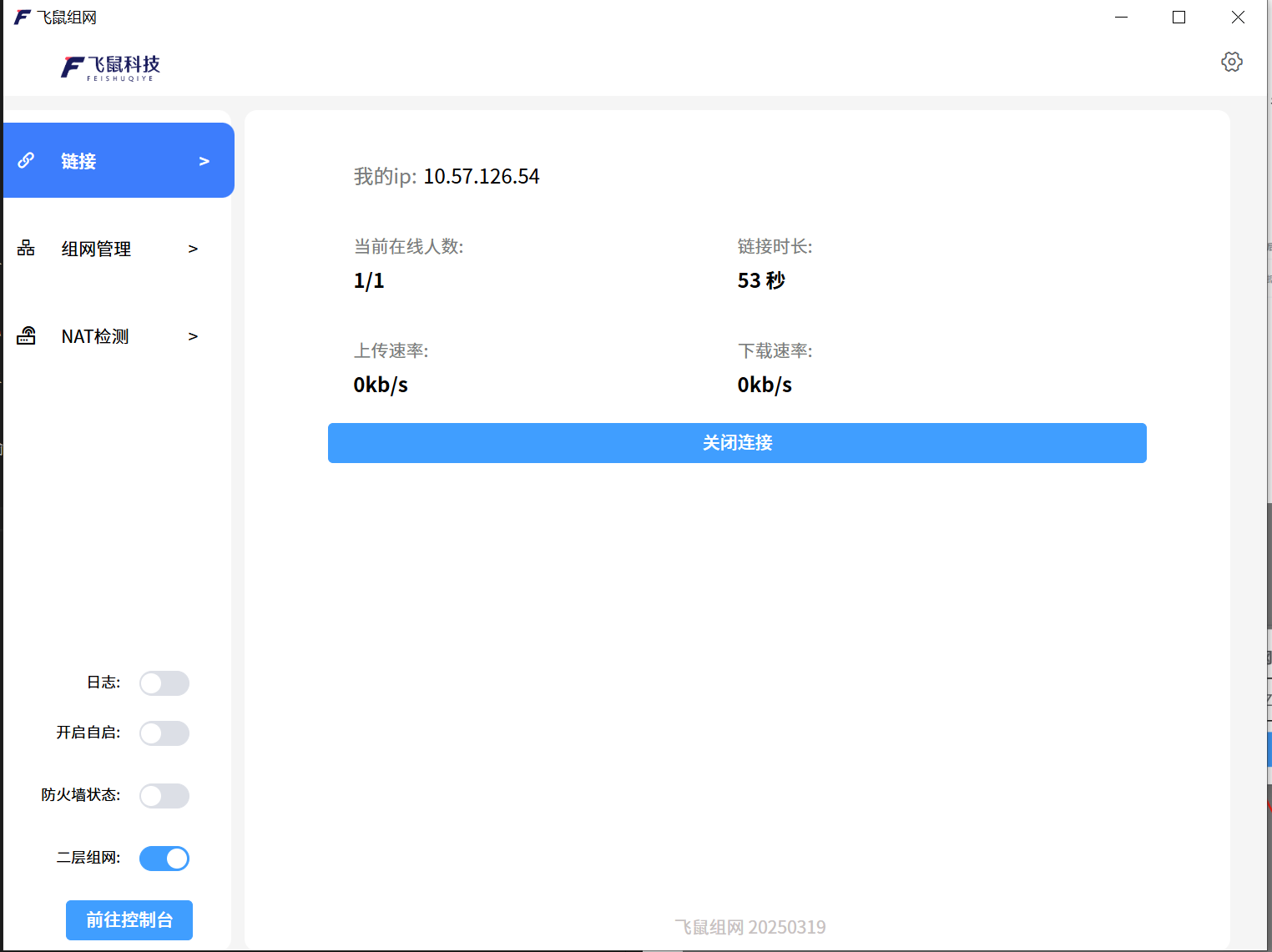Viewport: 1272px width, 952px height.
Task: Disable the 二层组网 layer-2 switch
Action: [164, 859]
